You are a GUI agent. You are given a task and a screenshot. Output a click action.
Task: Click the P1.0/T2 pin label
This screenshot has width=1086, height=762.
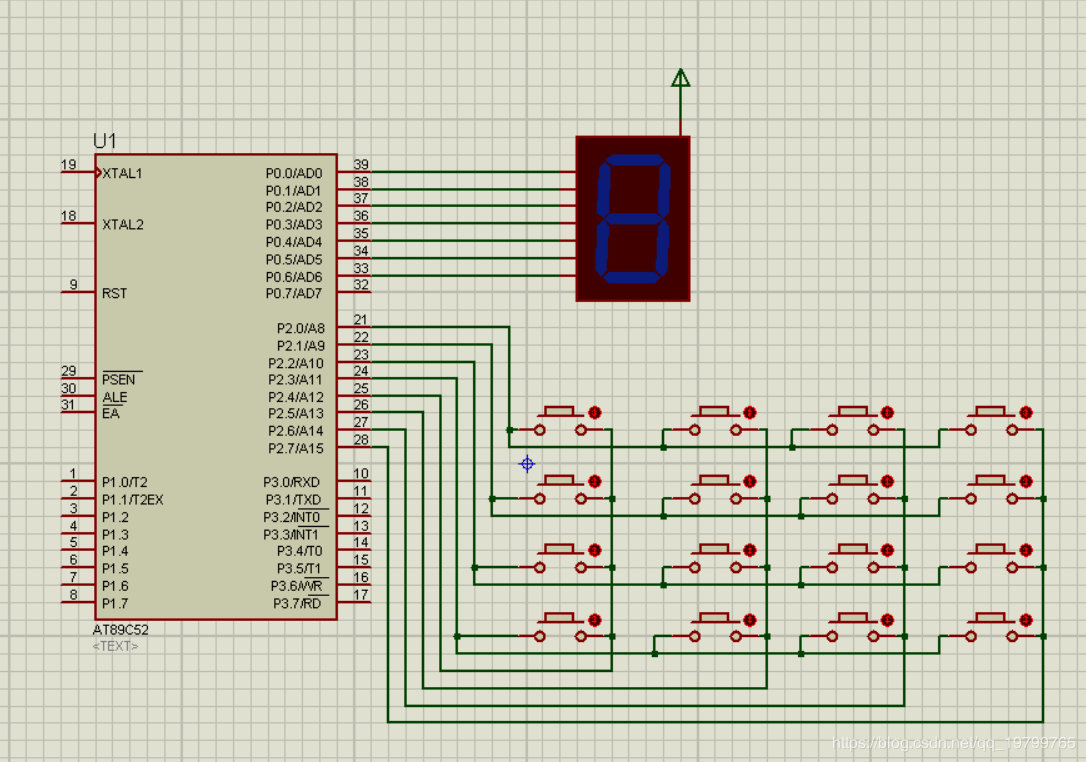tap(125, 482)
